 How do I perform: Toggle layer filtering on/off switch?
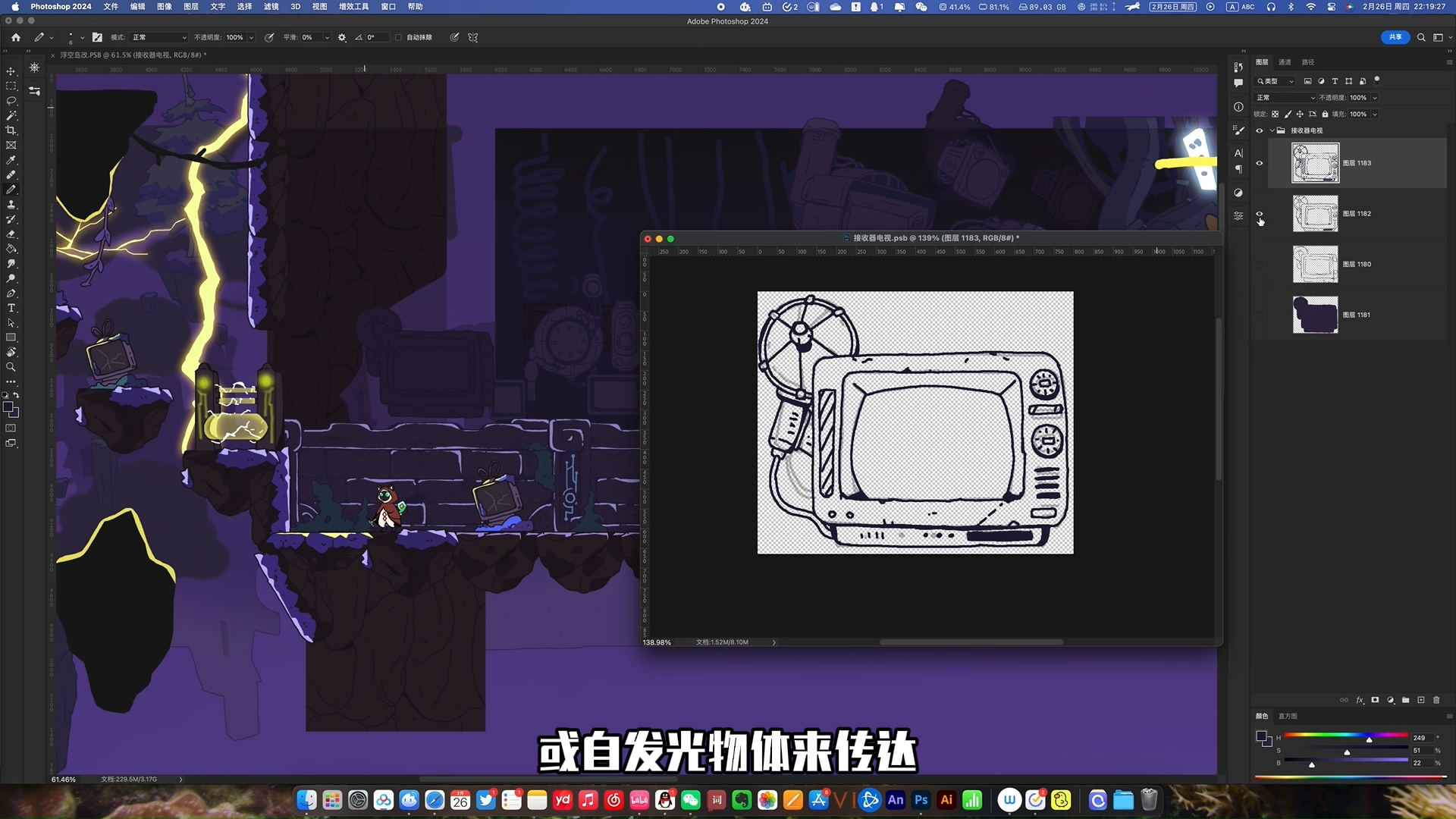[x=1376, y=80]
